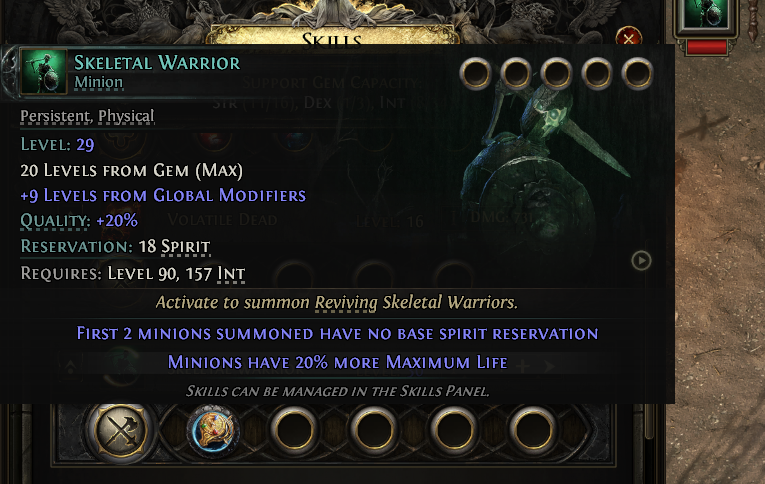The height and width of the screenshot is (484, 765).
Task: Click the crossed sword and axe attack icon
Action: click(121, 430)
